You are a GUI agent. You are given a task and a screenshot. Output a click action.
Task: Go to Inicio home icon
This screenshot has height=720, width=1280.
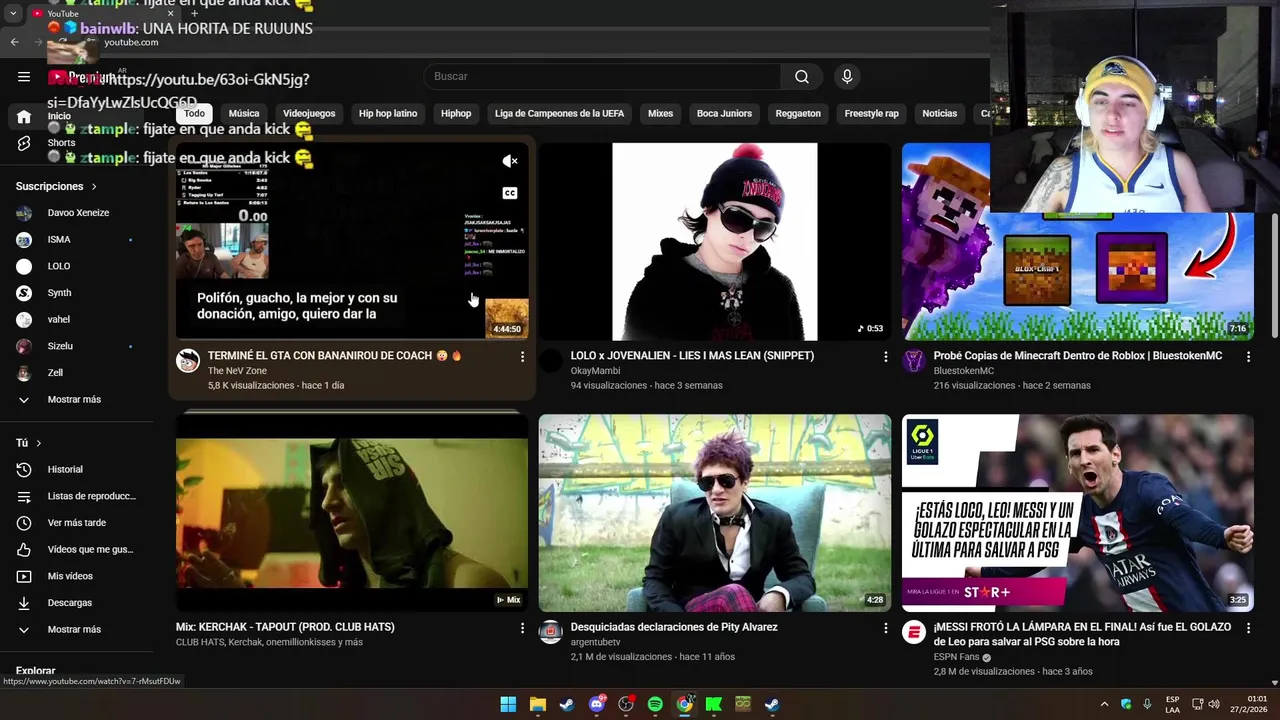click(x=24, y=117)
